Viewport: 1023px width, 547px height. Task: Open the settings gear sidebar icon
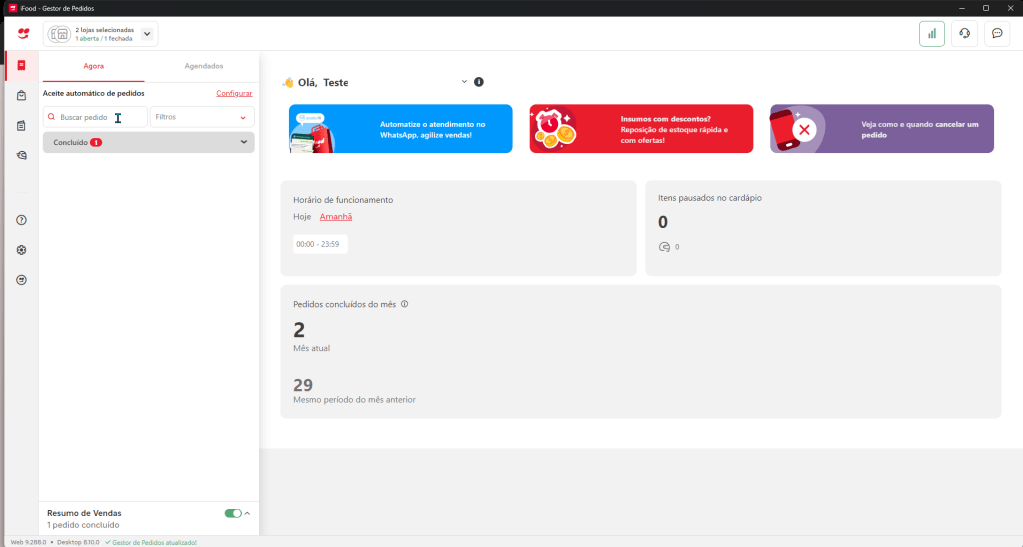click(x=22, y=250)
